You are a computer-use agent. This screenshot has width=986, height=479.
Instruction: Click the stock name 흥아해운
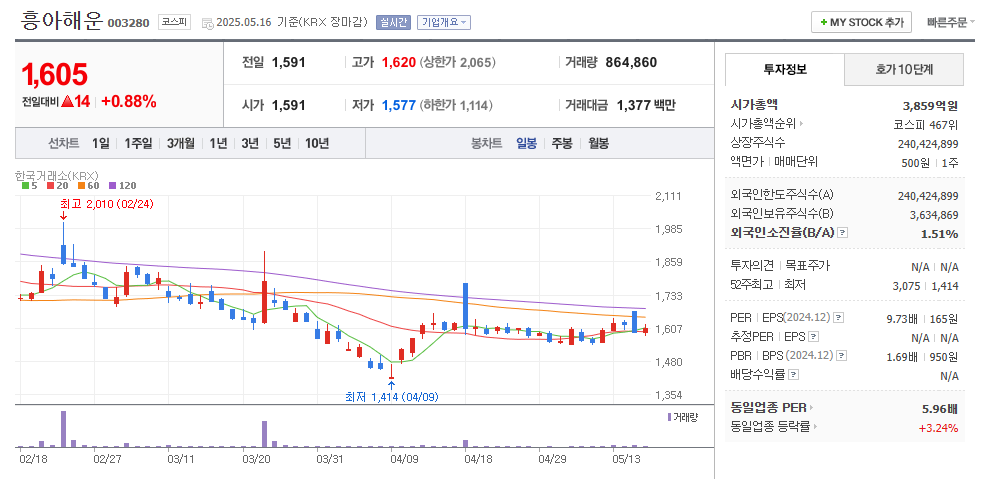(61, 21)
